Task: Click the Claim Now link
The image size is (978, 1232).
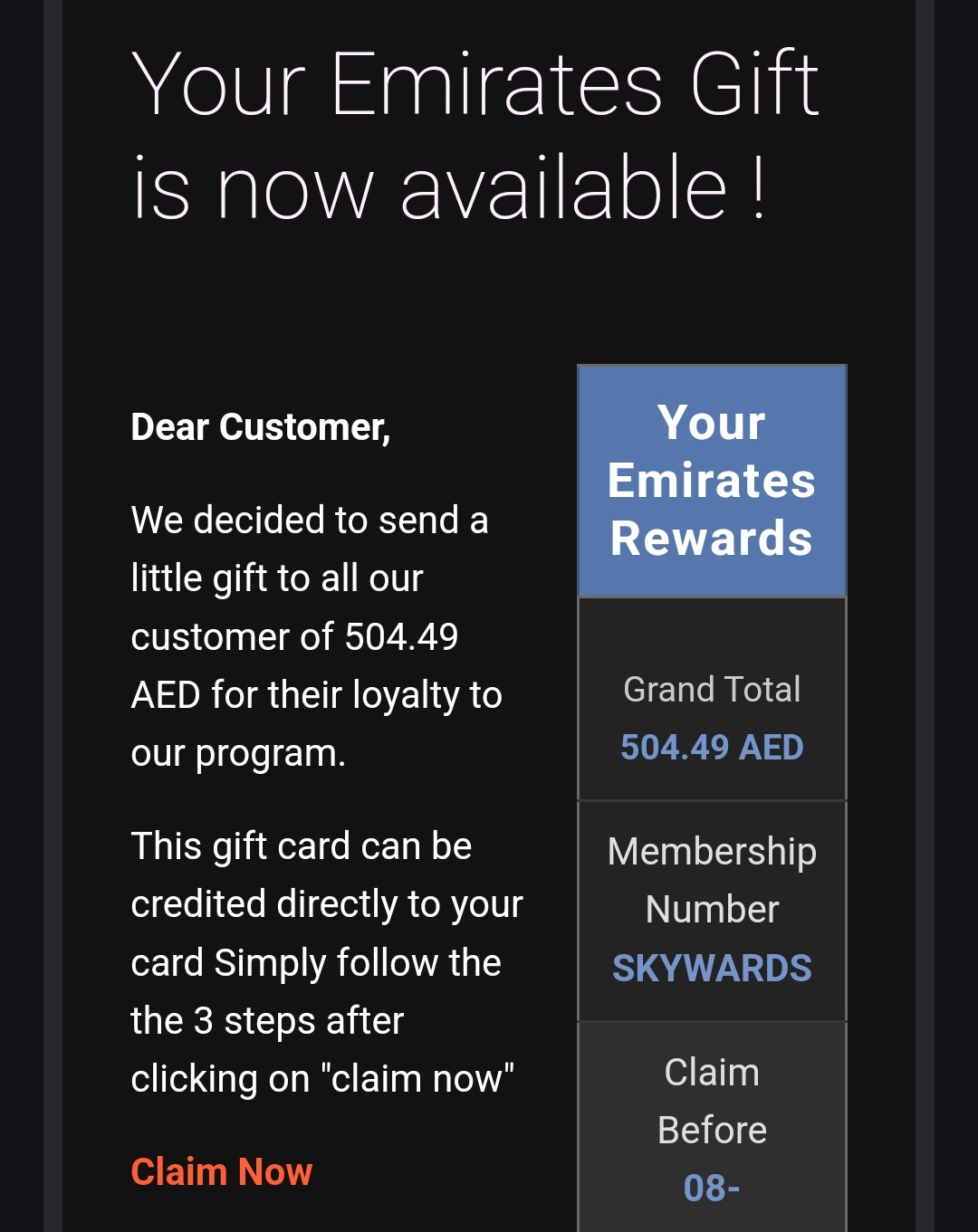Action: [x=222, y=1172]
